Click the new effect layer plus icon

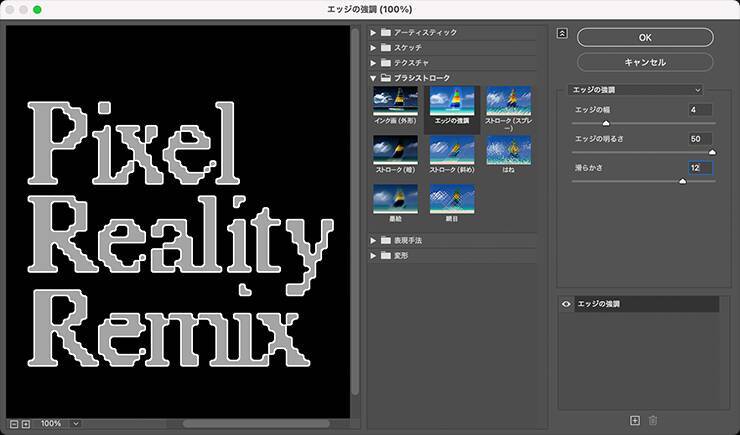pyautogui.click(x=634, y=421)
